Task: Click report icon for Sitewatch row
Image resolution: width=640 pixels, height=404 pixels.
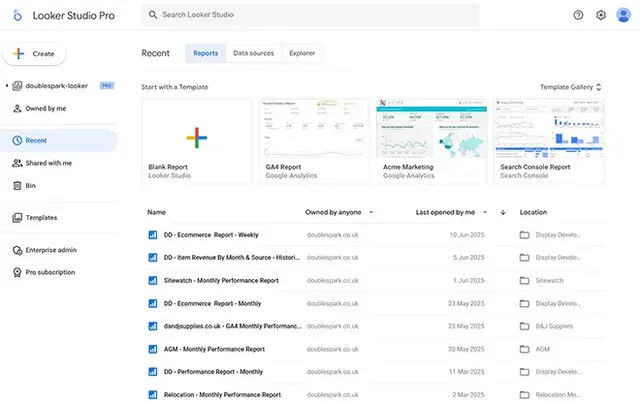Action: (153, 281)
